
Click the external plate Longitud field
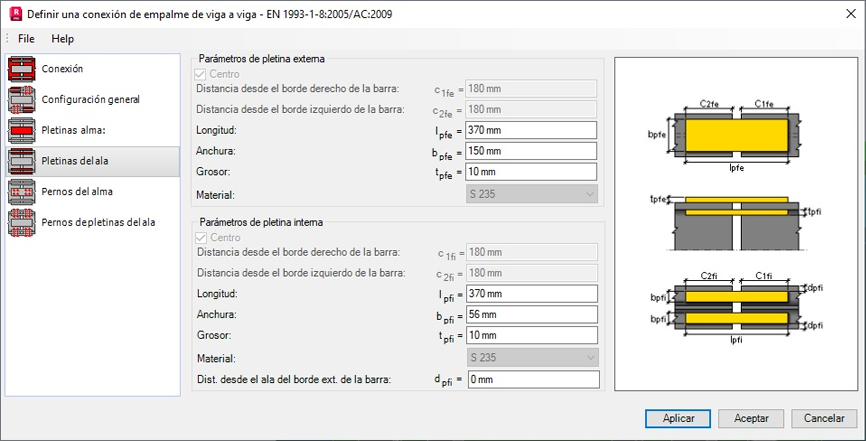coord(531,130)
